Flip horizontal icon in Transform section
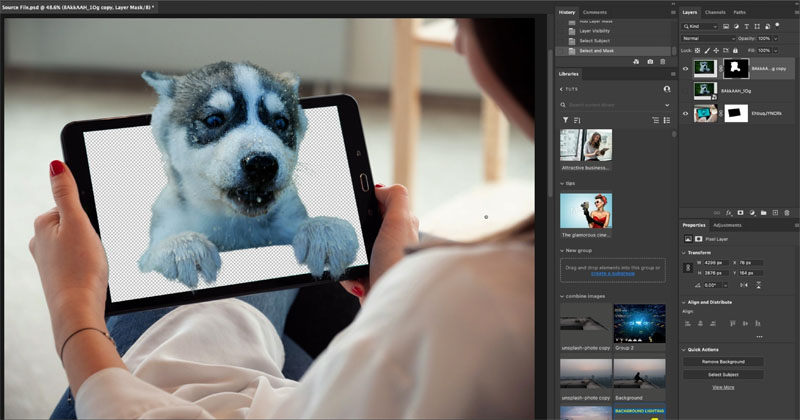The image size is (800, 420). click(x=744, y=285)
